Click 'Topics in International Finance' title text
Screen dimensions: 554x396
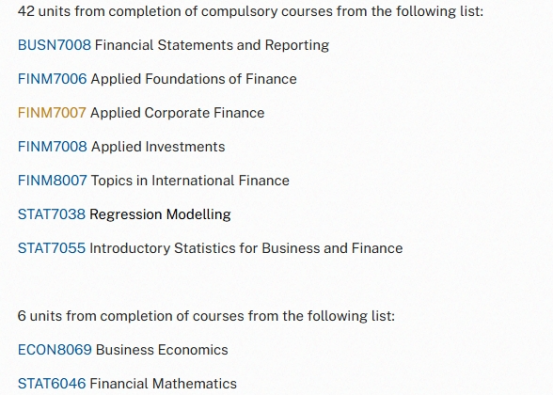click(x=190, y=181)
